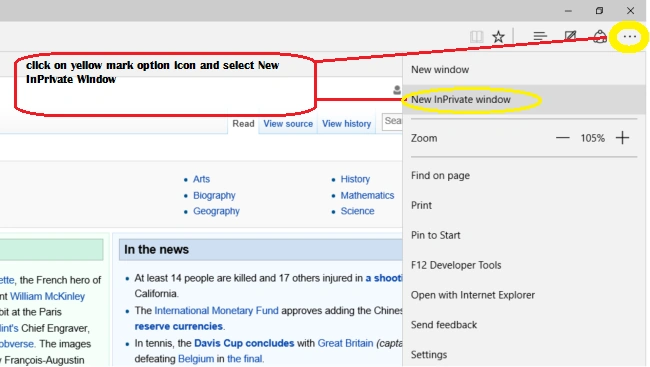The height and width of the screenshot is (367, 650).
Task: Click the 105% zoom value
Action: click(592, 138)
